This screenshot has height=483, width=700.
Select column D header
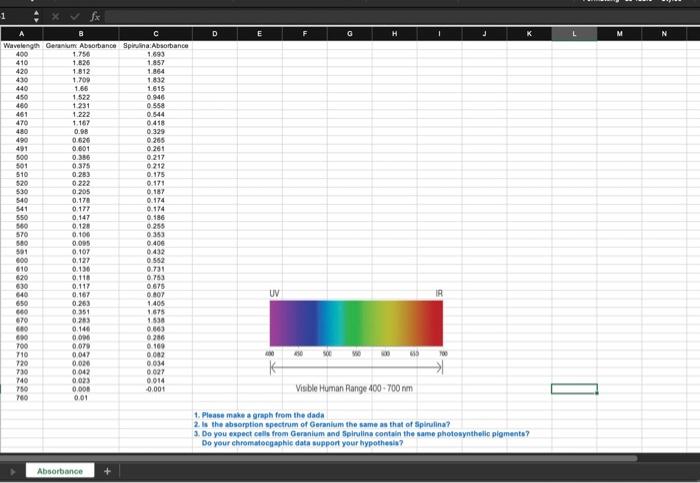[215, 33]
